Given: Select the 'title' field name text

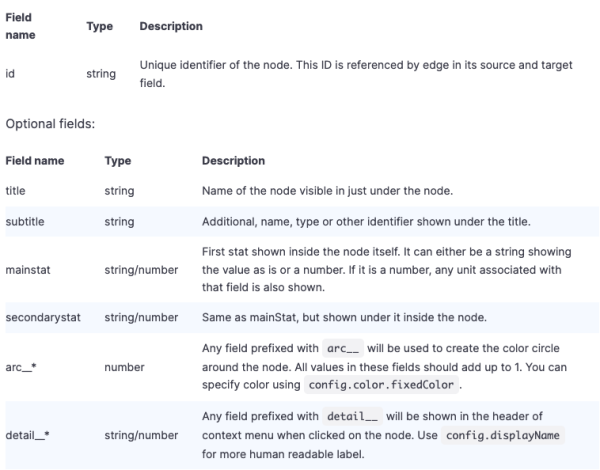Looking at the screenshot, I should coord(15,191).
